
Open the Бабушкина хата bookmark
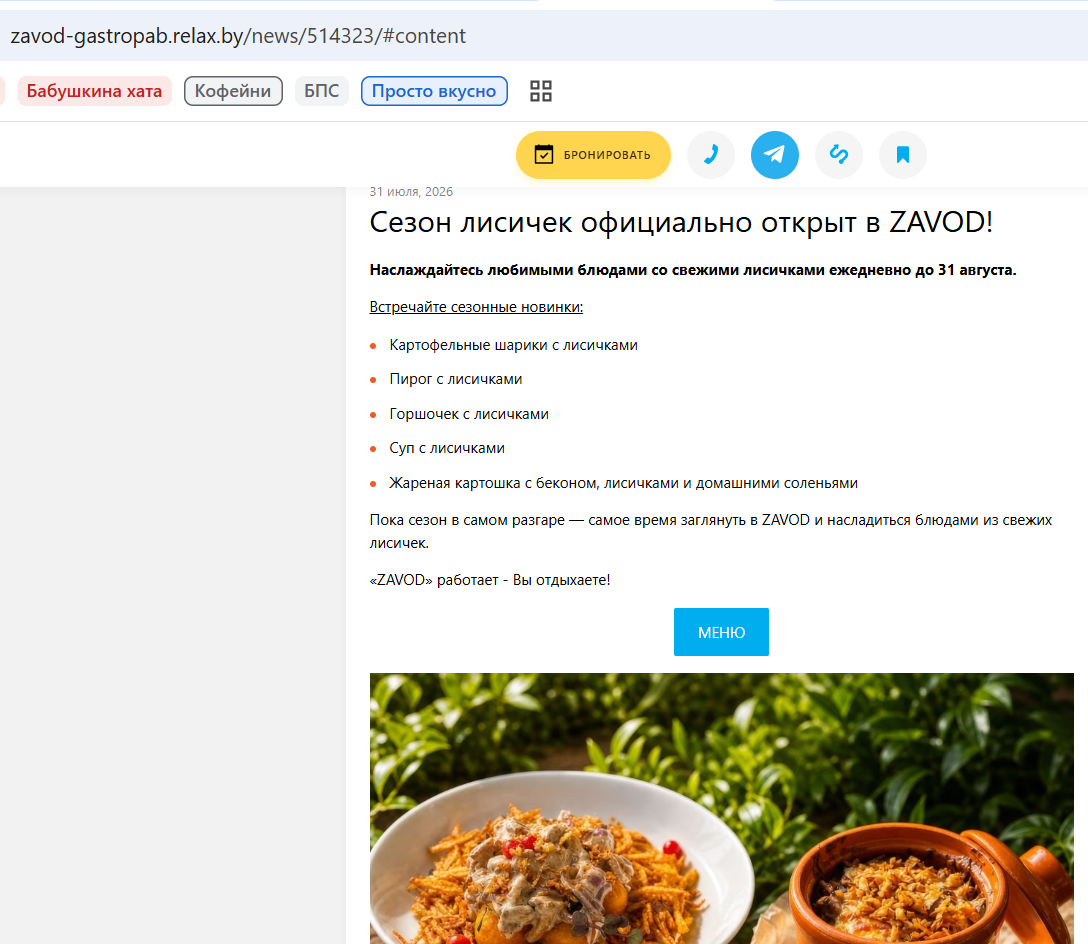[x=94, y=91]
